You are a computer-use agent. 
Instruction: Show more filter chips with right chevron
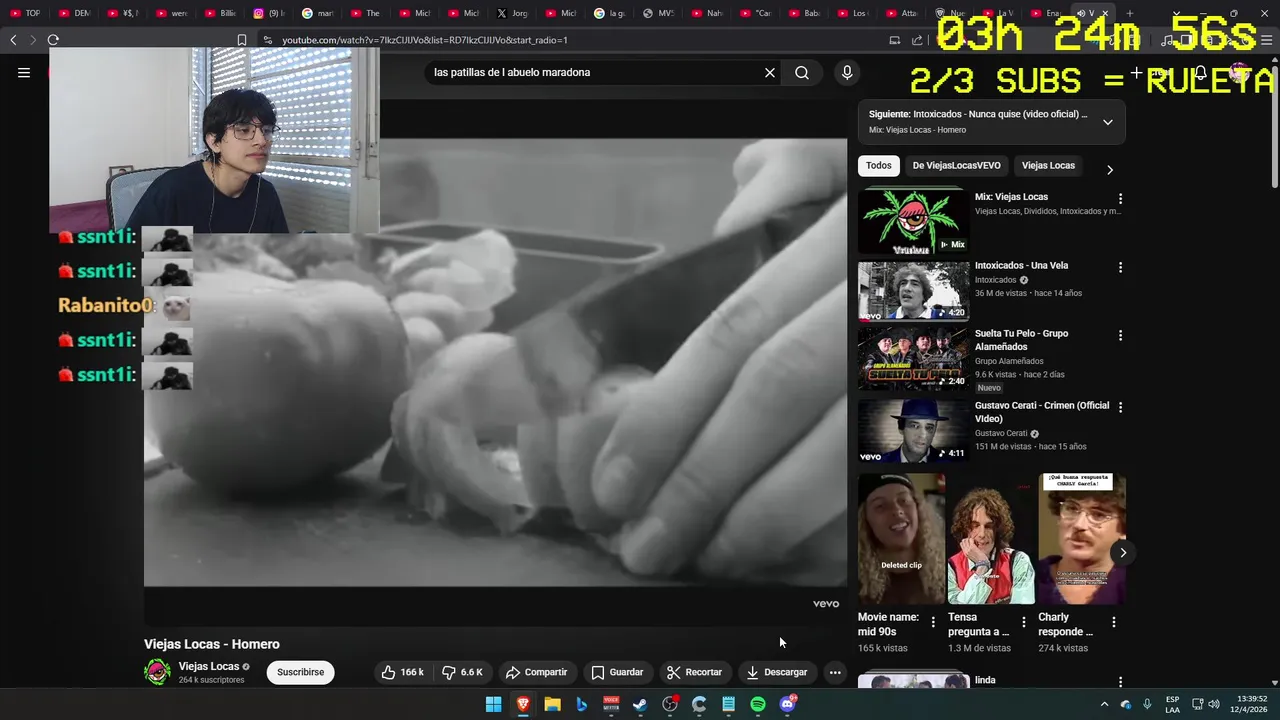coord(1109,169)
